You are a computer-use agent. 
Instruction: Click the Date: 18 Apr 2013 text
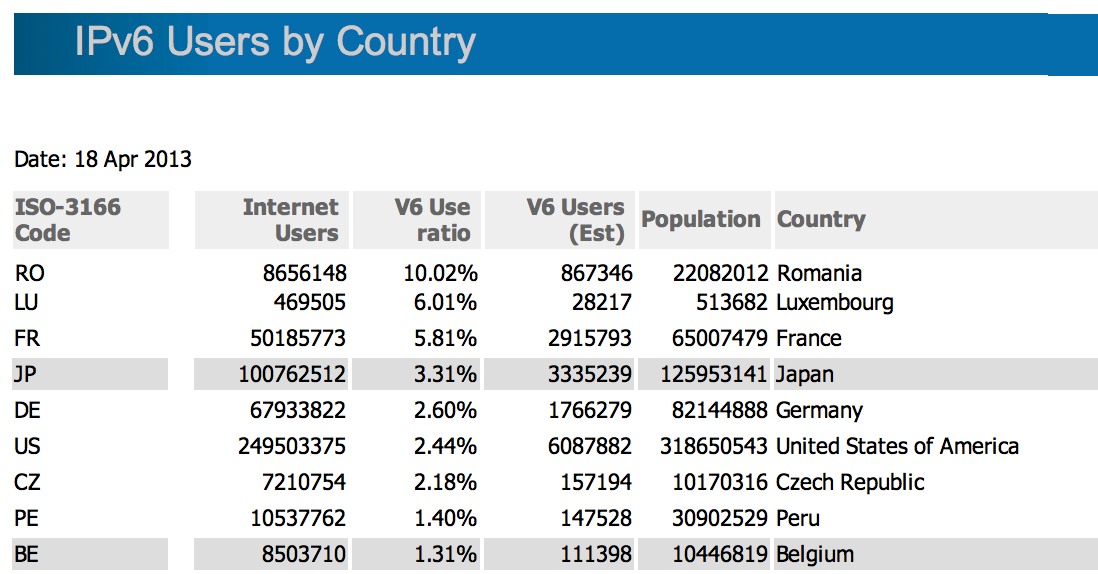pos(103,159)
